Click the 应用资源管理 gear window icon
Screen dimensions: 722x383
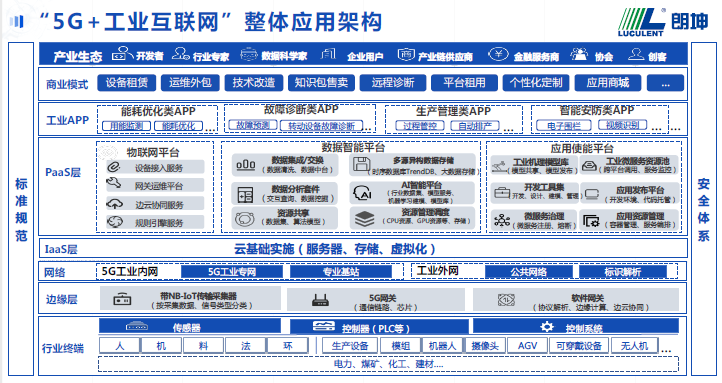coord(591,221)
